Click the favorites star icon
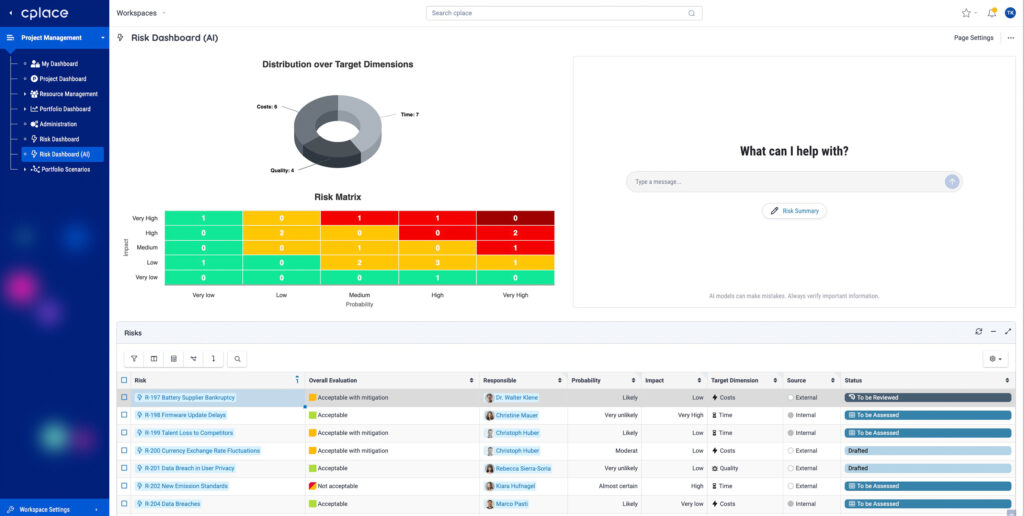The image size is (1024, 516). pyautogui.click(x=966, y=13)
